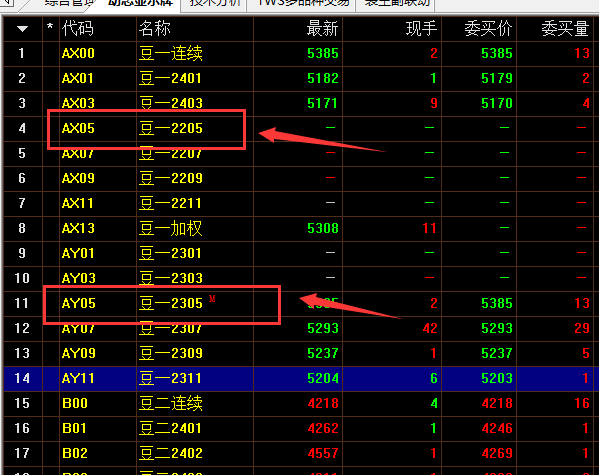
Task: Select the 豆一2209 contract name
Action: click(x=170, y=178)
